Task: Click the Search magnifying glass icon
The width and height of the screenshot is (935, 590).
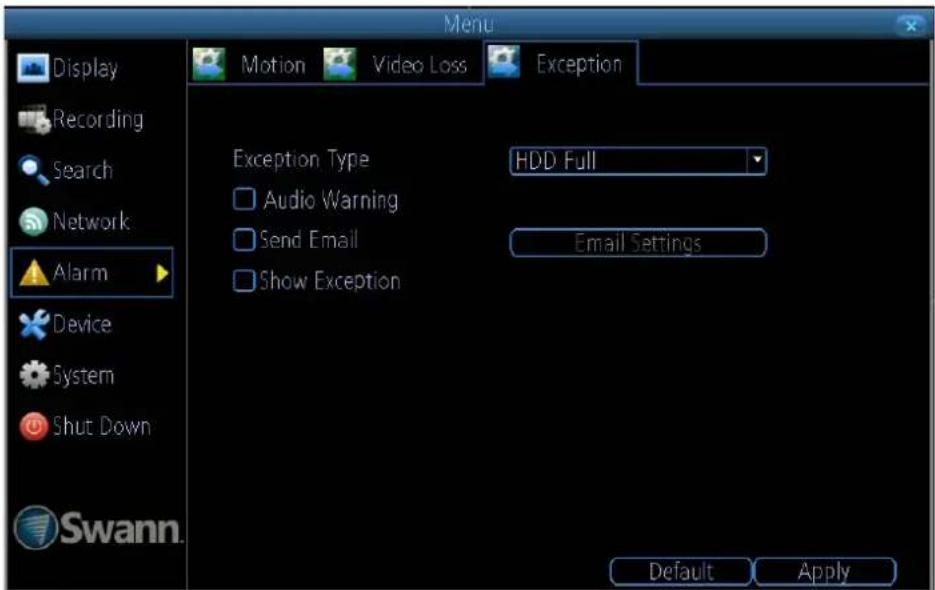Action: point(33,170)
